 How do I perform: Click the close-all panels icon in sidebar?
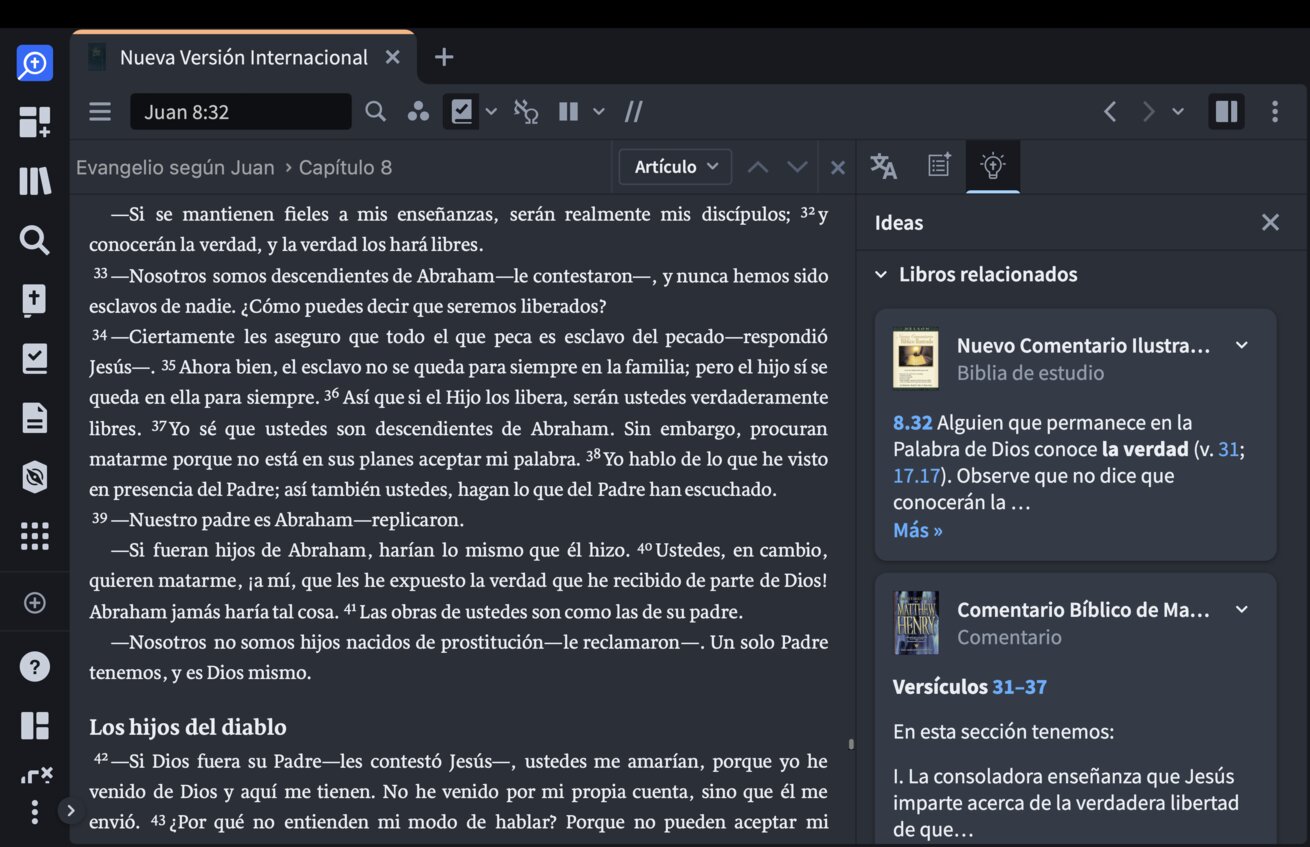[36, 775]
